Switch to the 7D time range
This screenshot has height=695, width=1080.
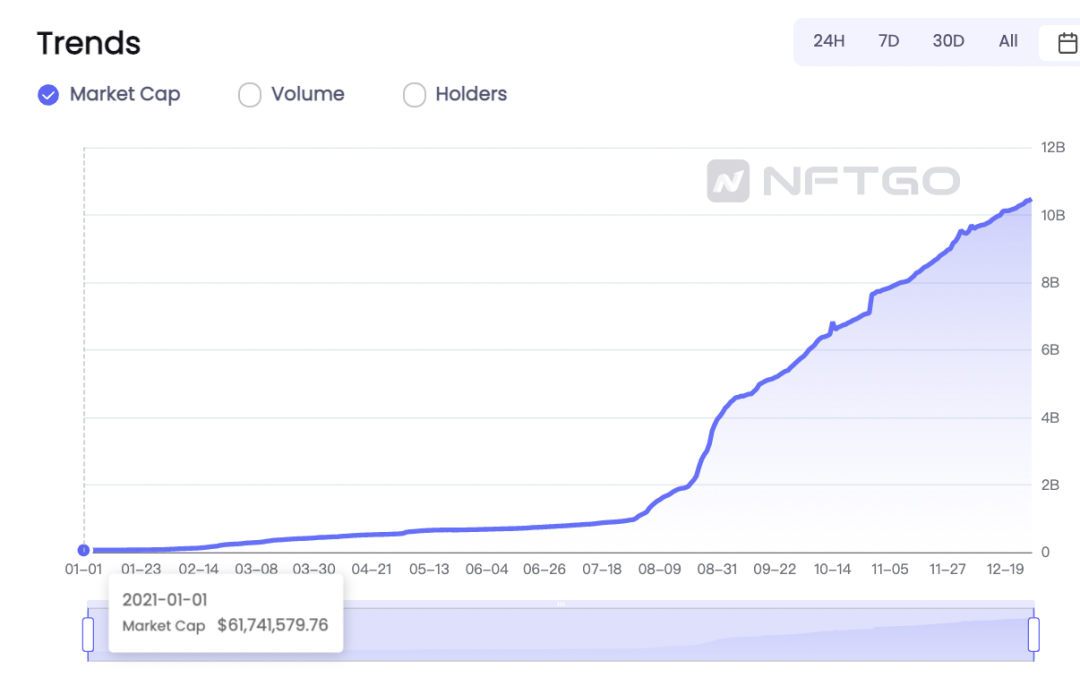[889, 41]
